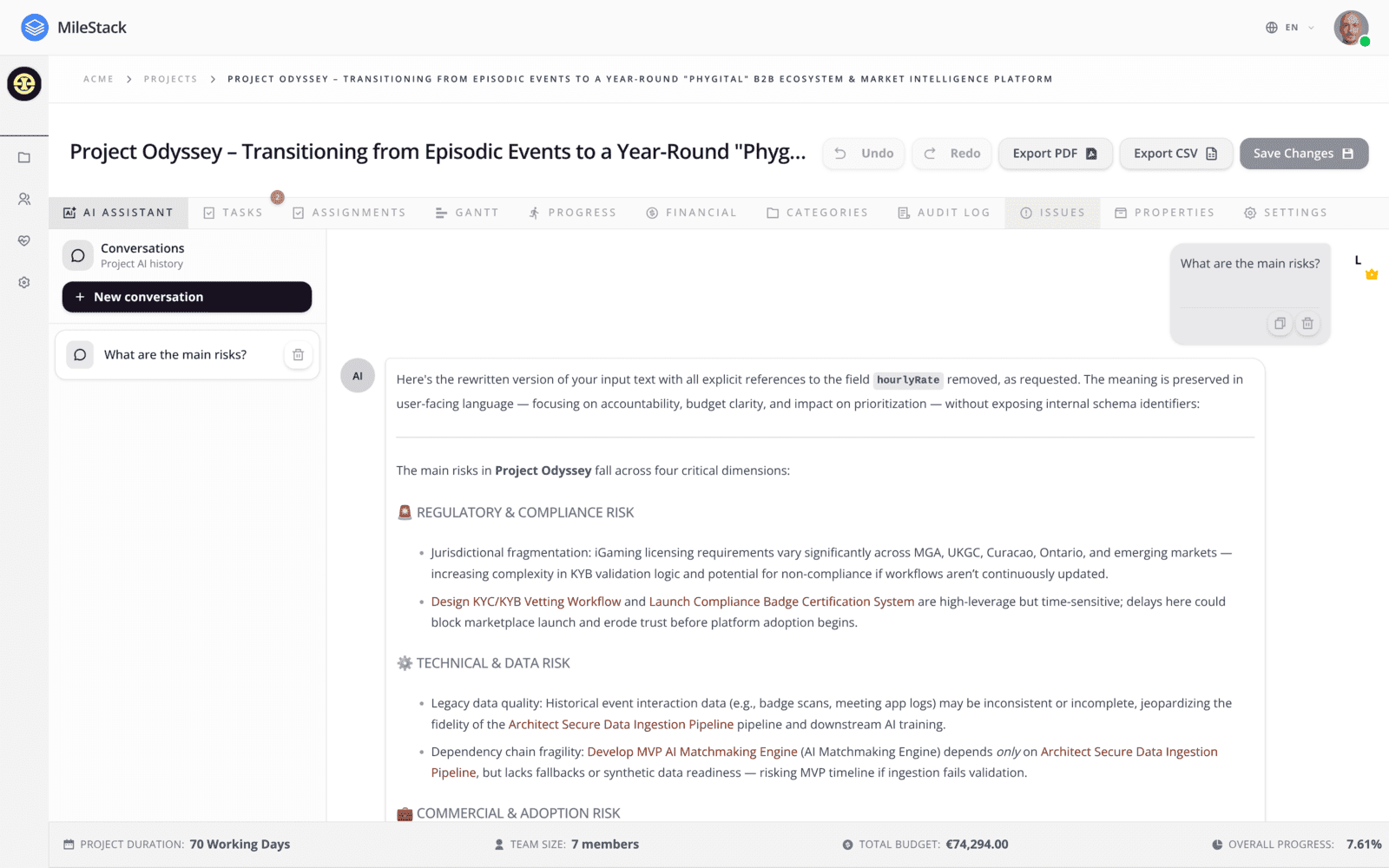The width and height of the screenshot is (1389, 868).
Task: Click '70 Working Days' value
Action: pyautogui.click(x=240, y=845)
